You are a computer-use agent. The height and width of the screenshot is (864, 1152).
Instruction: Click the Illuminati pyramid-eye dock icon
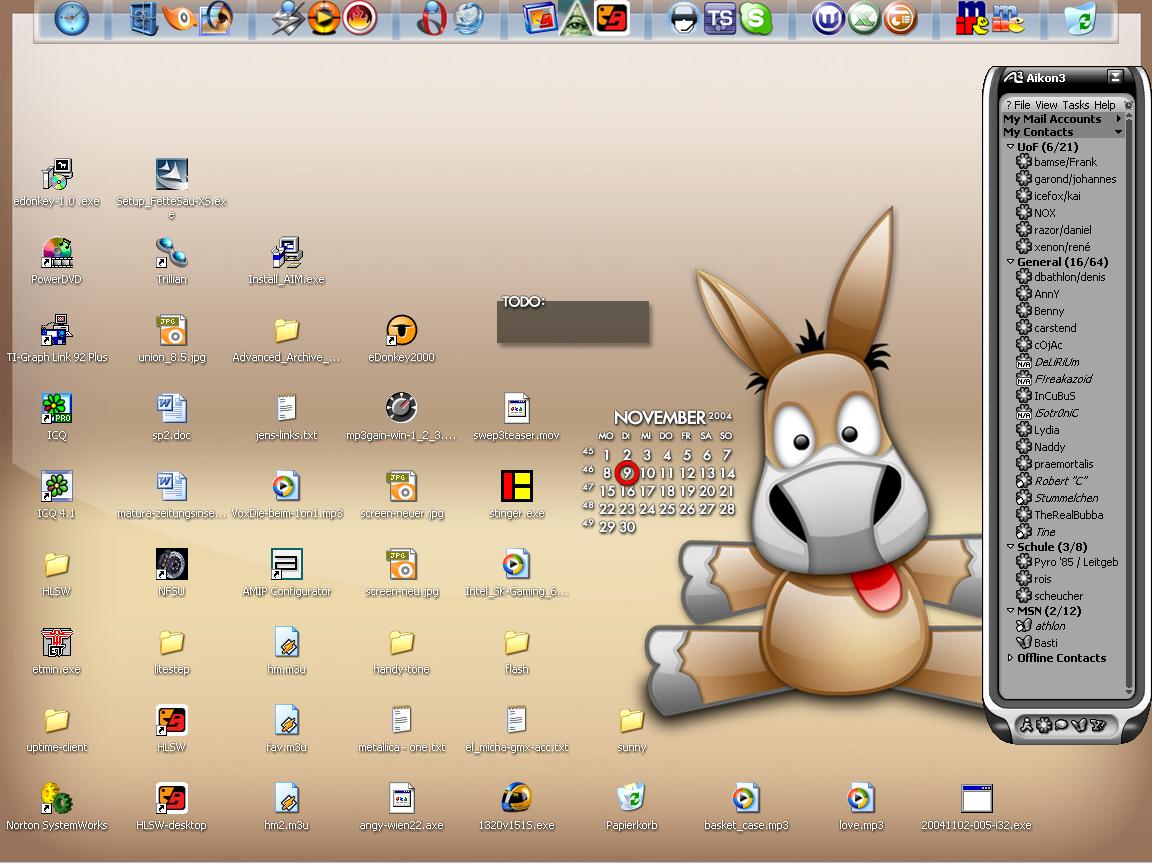tap(577, 18)
